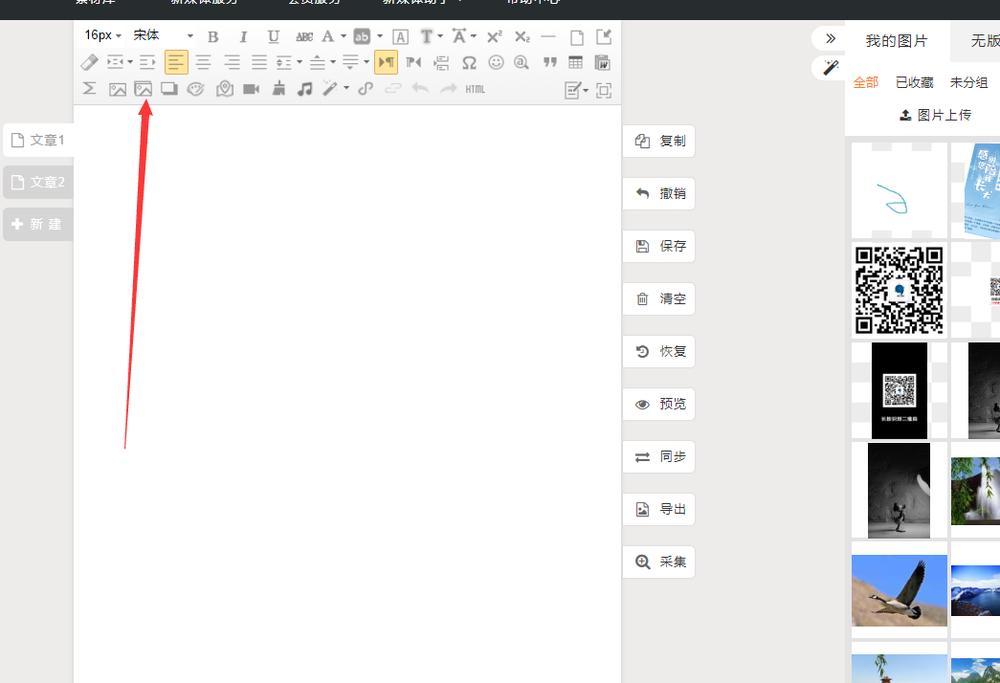The height and width of the screenshot is (683, 1000).
Task: Click the 保存 save button
Action: pos(659,246)
